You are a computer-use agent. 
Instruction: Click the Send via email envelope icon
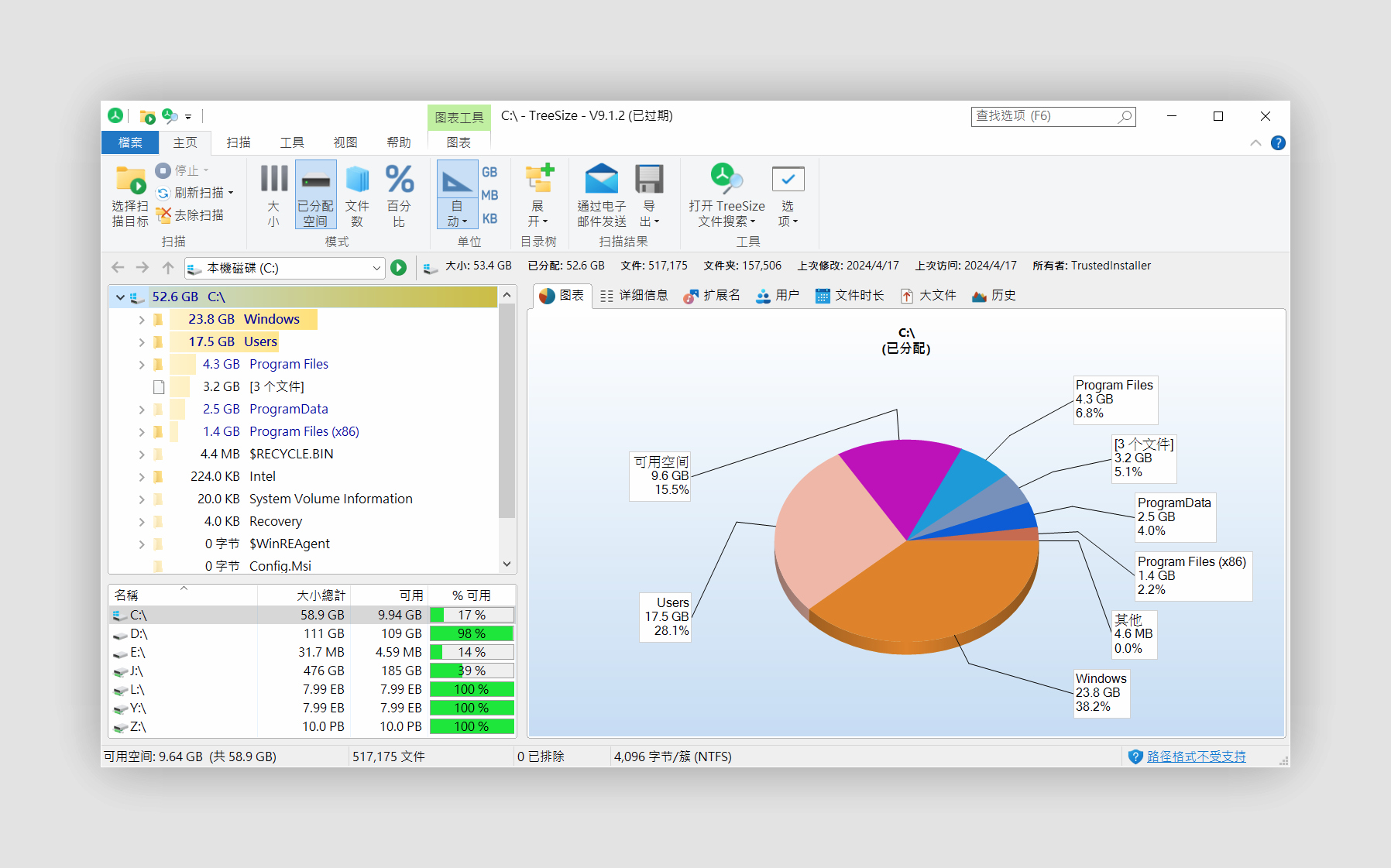tap(601, 180)
